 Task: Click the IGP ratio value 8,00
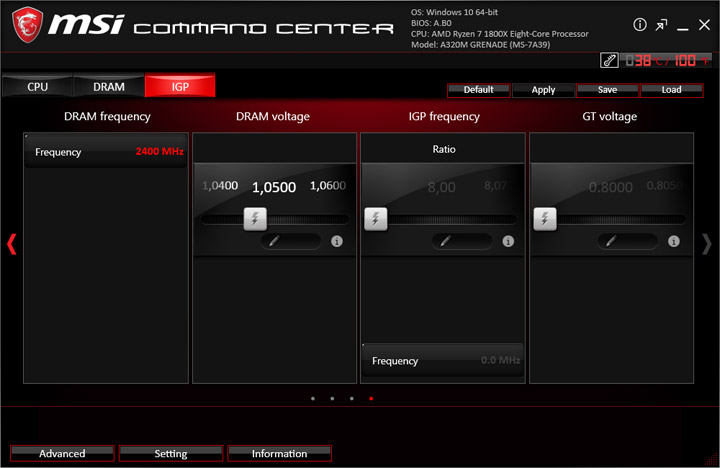pos(441,187)
